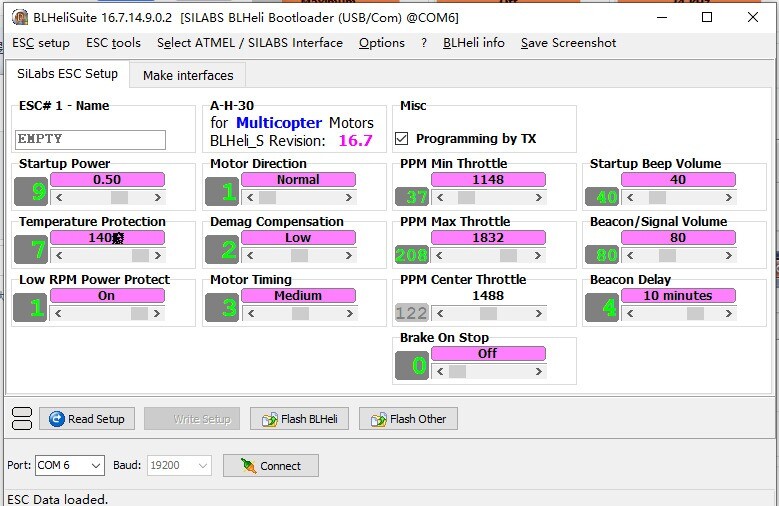Image resolution: width=779 pixels, height=506 pixels.
Task: Toggle the Programming by TX checkbox
Action: point(401,138)
